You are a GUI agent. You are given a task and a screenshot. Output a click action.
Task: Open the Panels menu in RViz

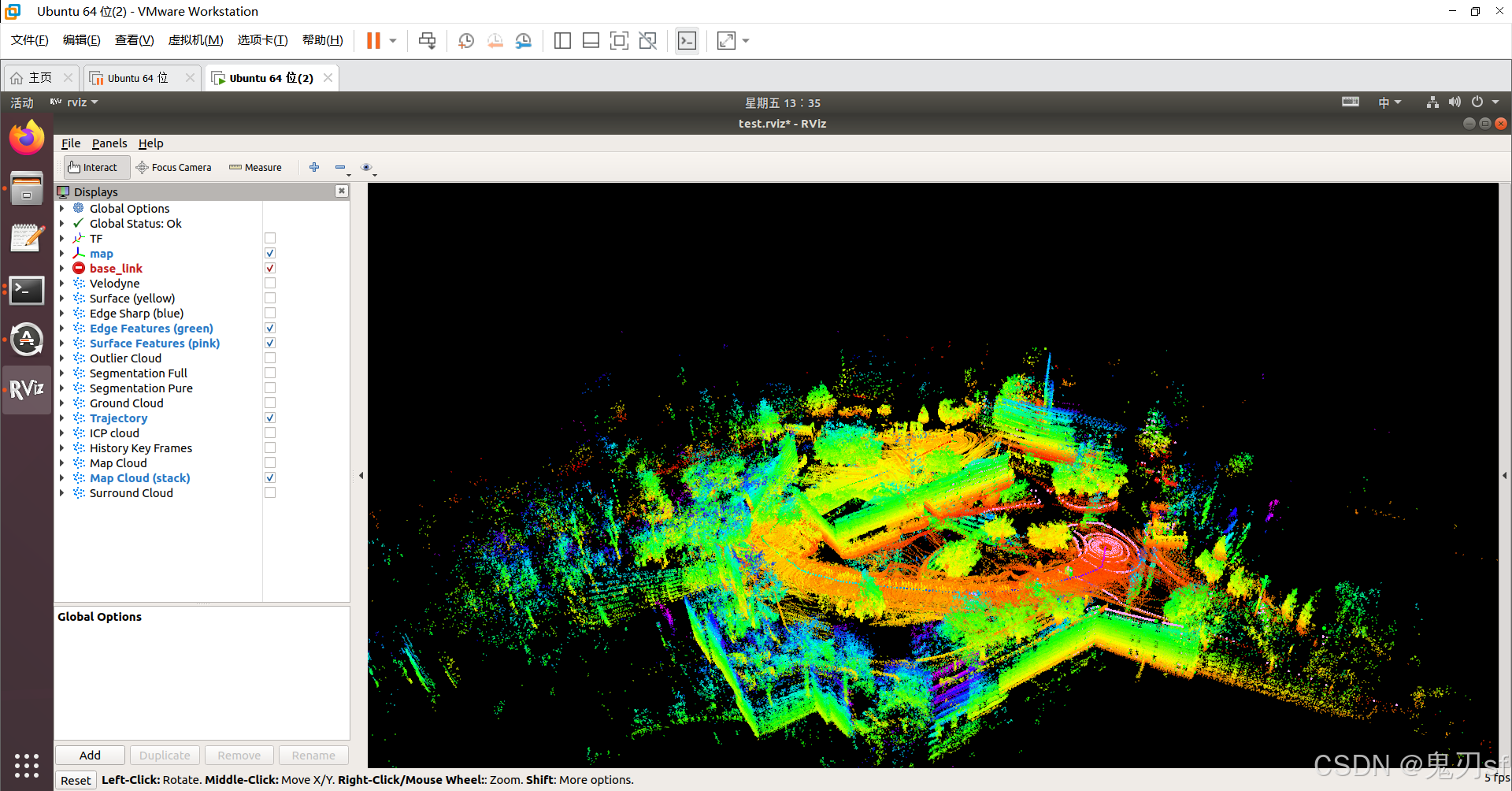pos(109,143)
